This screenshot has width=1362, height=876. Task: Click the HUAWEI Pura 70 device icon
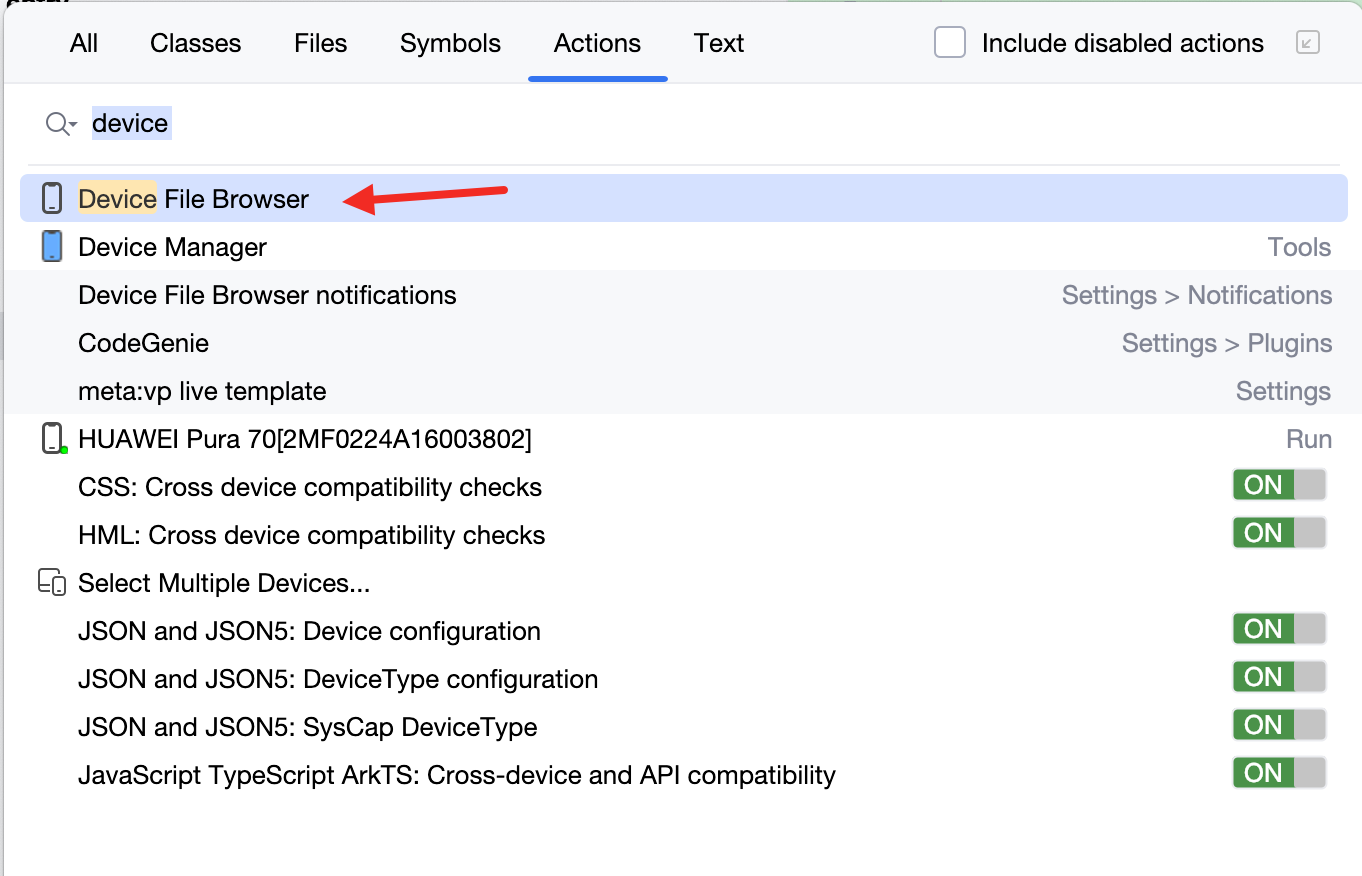pos(52,439)
